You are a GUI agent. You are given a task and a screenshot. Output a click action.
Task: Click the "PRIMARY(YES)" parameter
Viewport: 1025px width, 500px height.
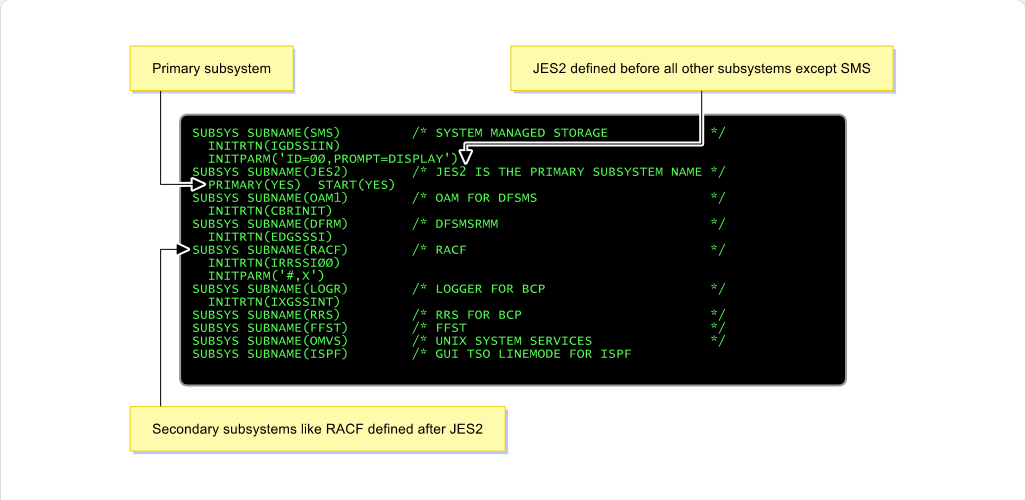point(254,185)
